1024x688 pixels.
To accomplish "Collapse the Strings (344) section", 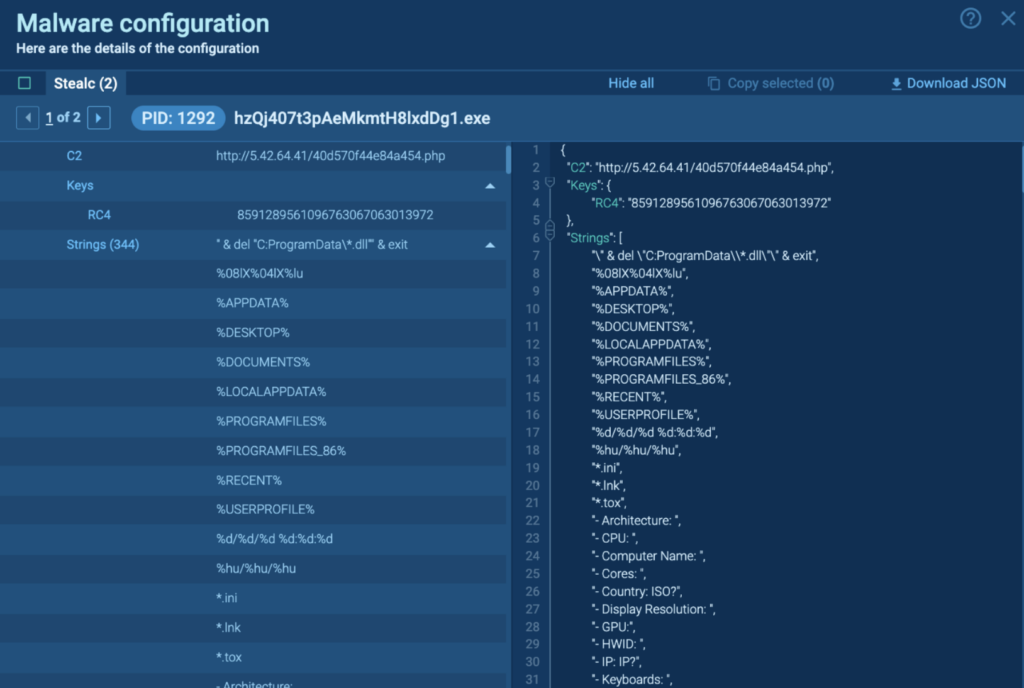I will [x=490, y=245].
